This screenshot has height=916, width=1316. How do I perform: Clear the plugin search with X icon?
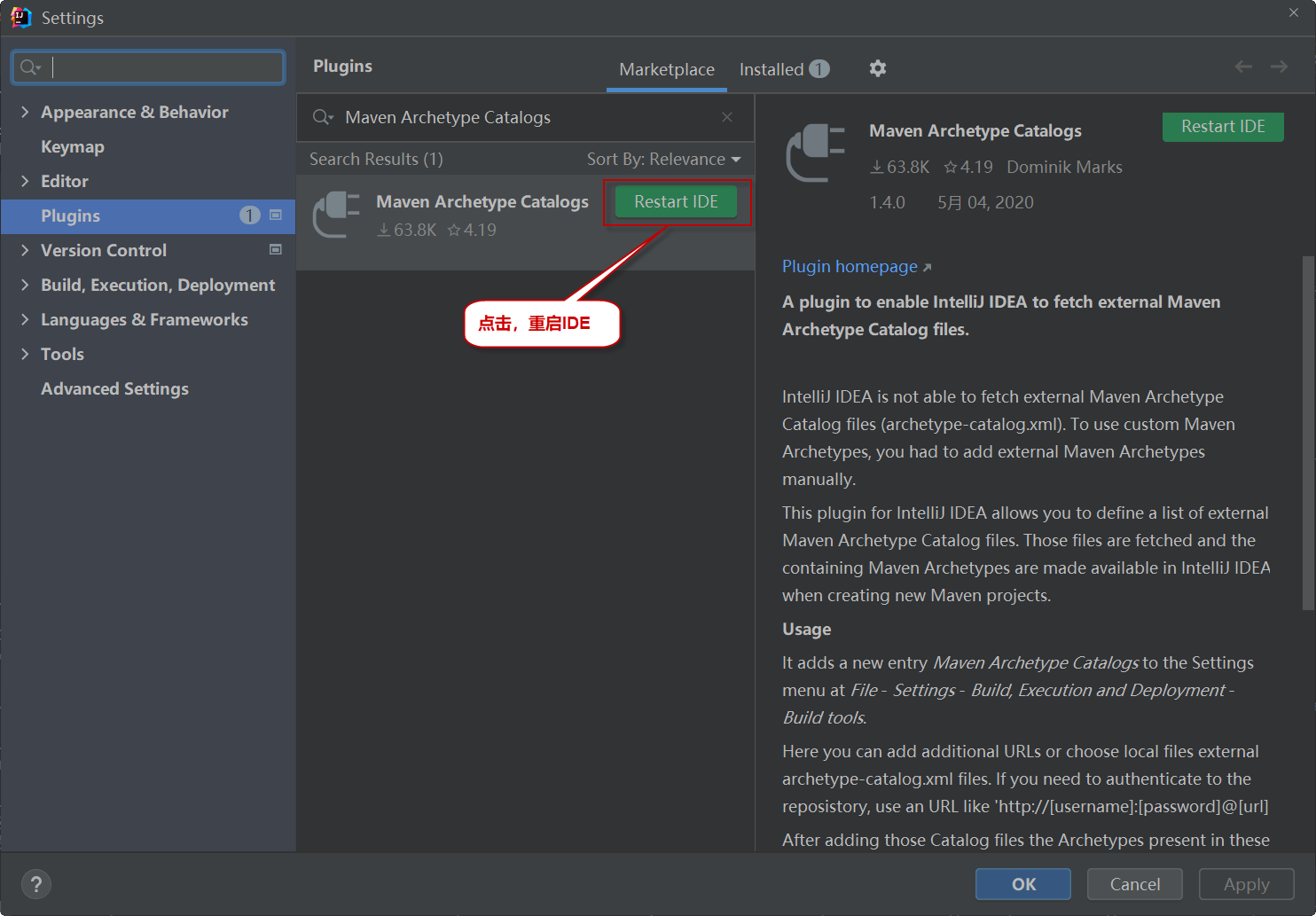[727, 117]
